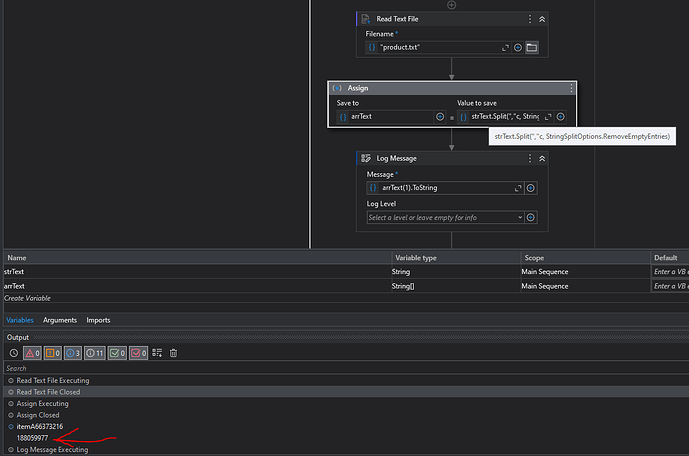This screenshot has height=456, width=689.
Task: Click Default value field for strText
Action: tap(670, 272)
